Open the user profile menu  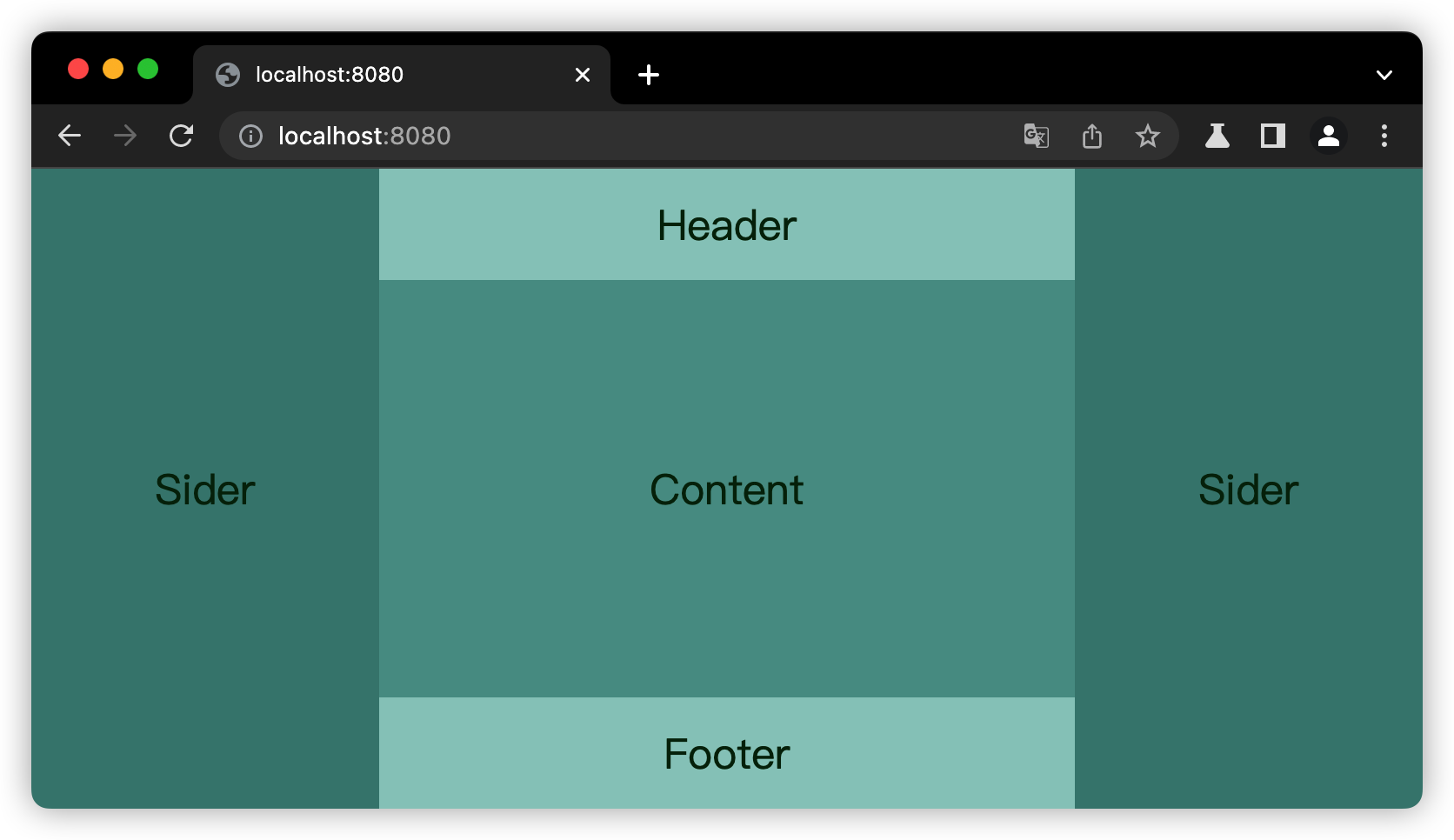point(1329,136)
